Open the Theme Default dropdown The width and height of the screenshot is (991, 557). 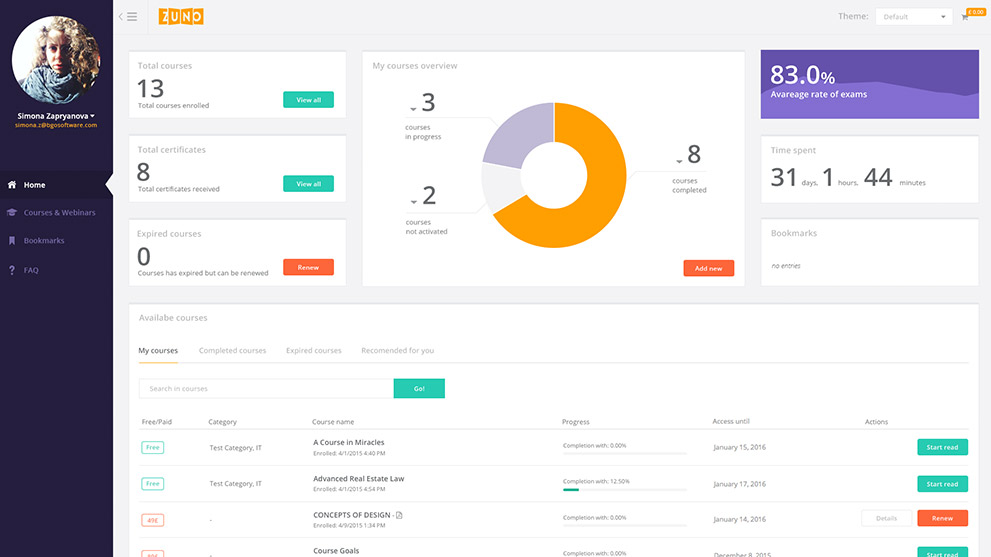(914, 16)
